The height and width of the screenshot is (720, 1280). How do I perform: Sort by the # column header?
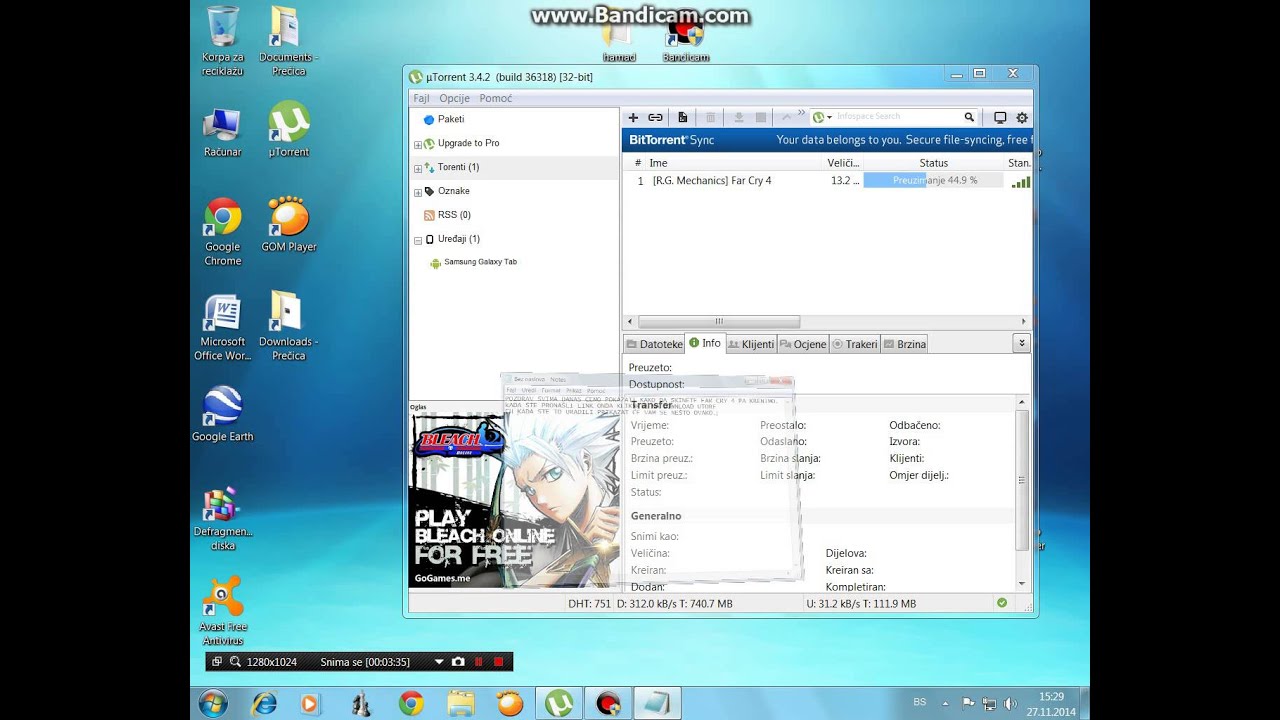pos(637,163)
